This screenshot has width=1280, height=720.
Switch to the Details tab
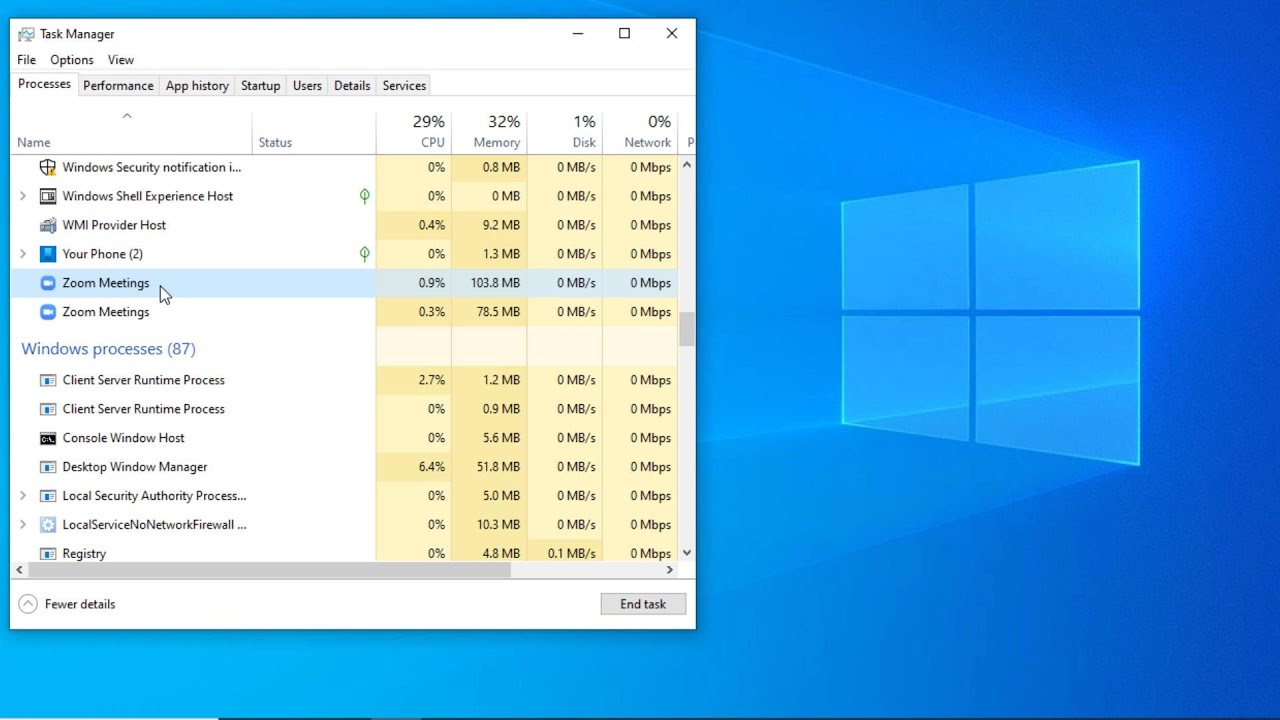pyautogui.click(x=352, y=86)
